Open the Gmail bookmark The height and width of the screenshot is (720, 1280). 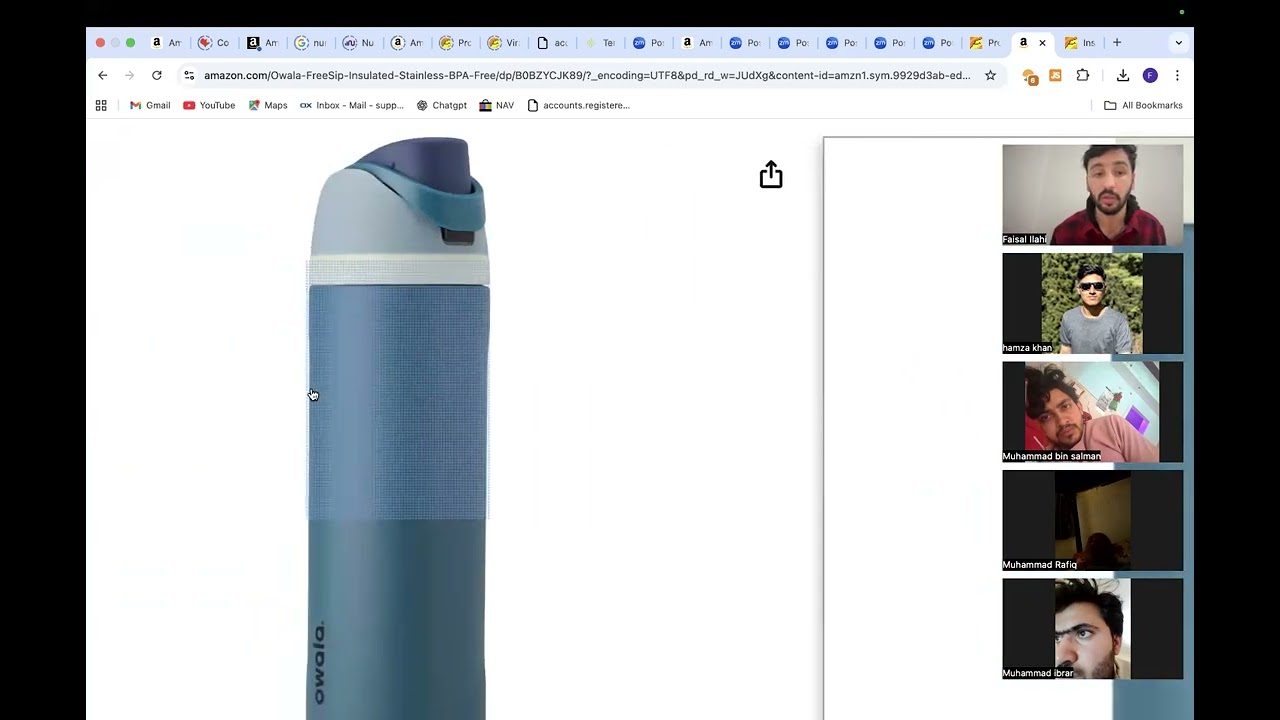point(150,105)
